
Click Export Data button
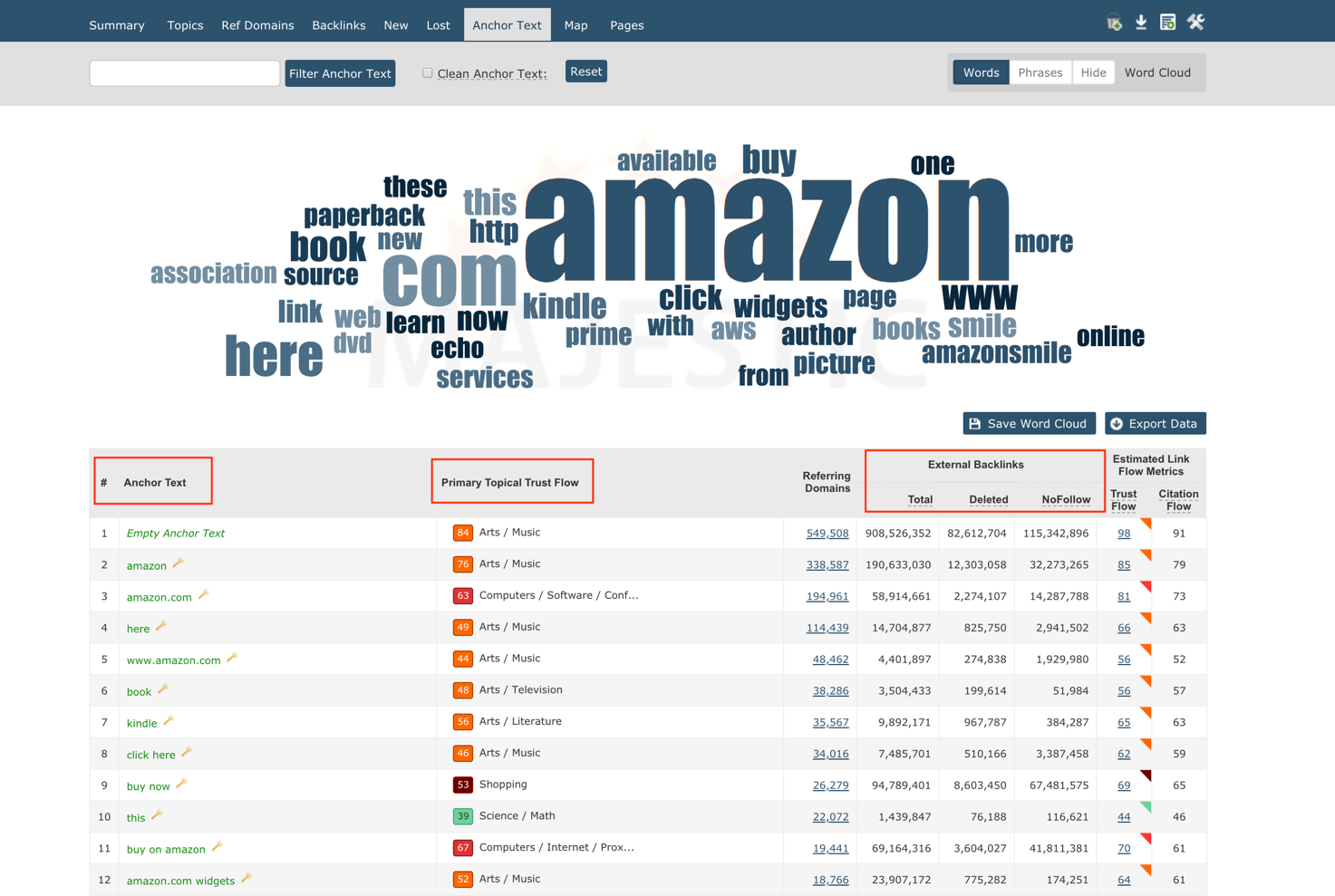(x=1155, y=423)
